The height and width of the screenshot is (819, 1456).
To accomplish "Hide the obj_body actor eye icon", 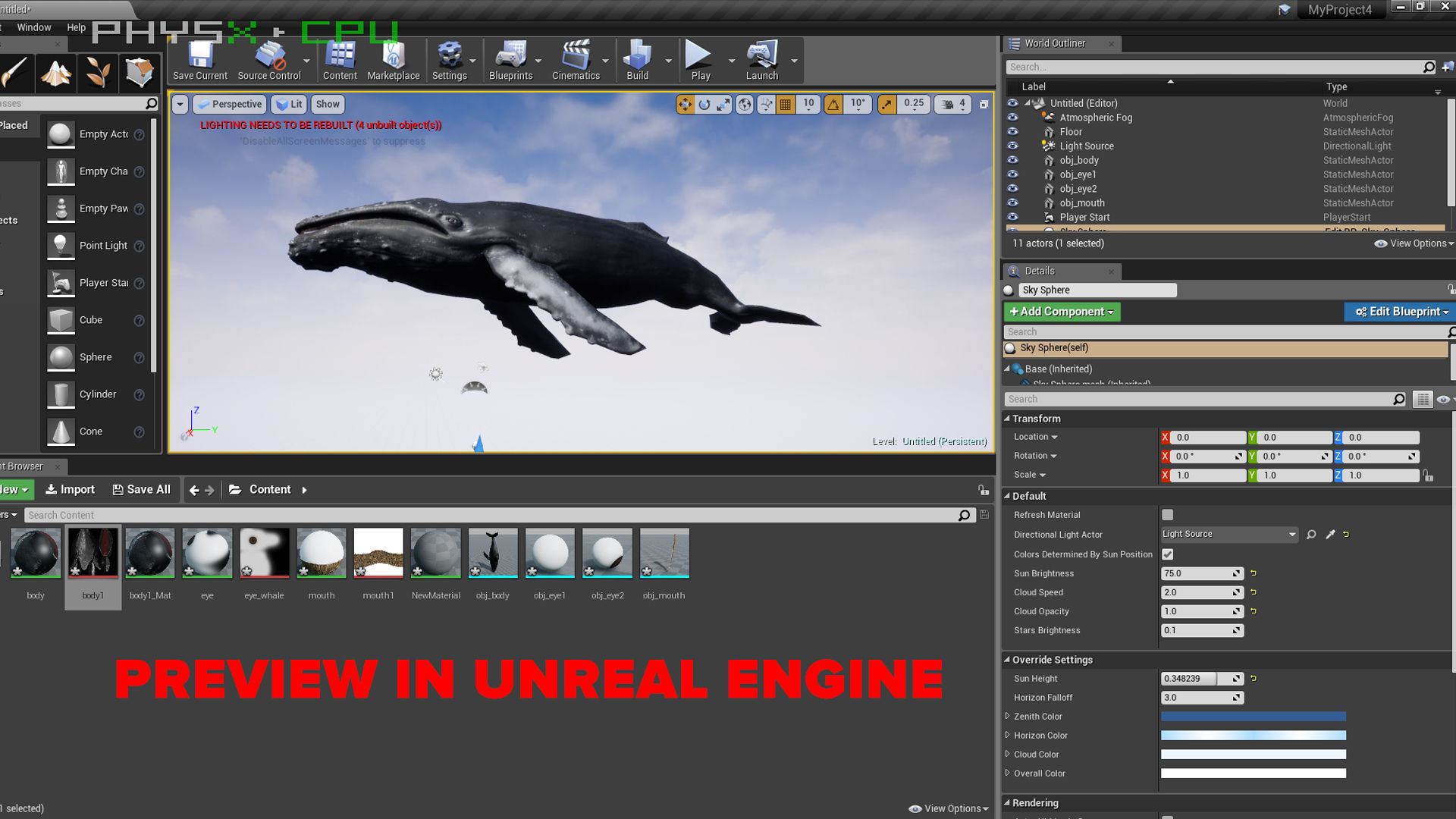I will tap(1012, 160).
